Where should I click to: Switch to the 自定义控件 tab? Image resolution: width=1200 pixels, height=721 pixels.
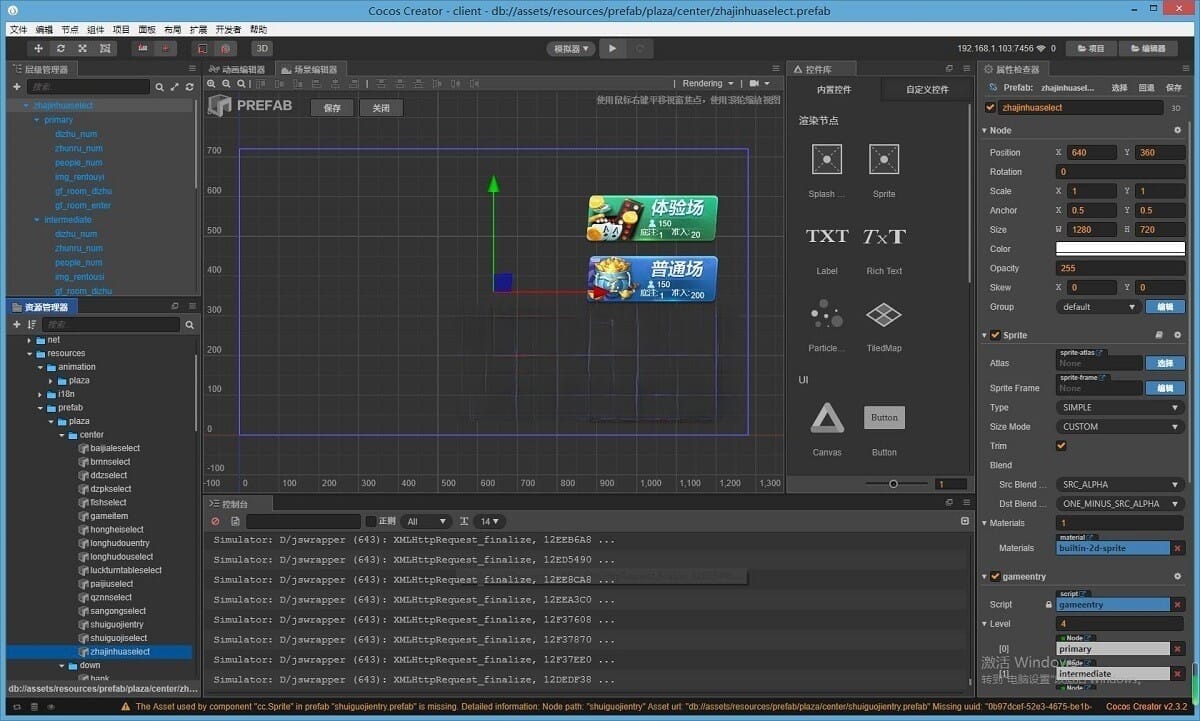(x=926, y=90)
